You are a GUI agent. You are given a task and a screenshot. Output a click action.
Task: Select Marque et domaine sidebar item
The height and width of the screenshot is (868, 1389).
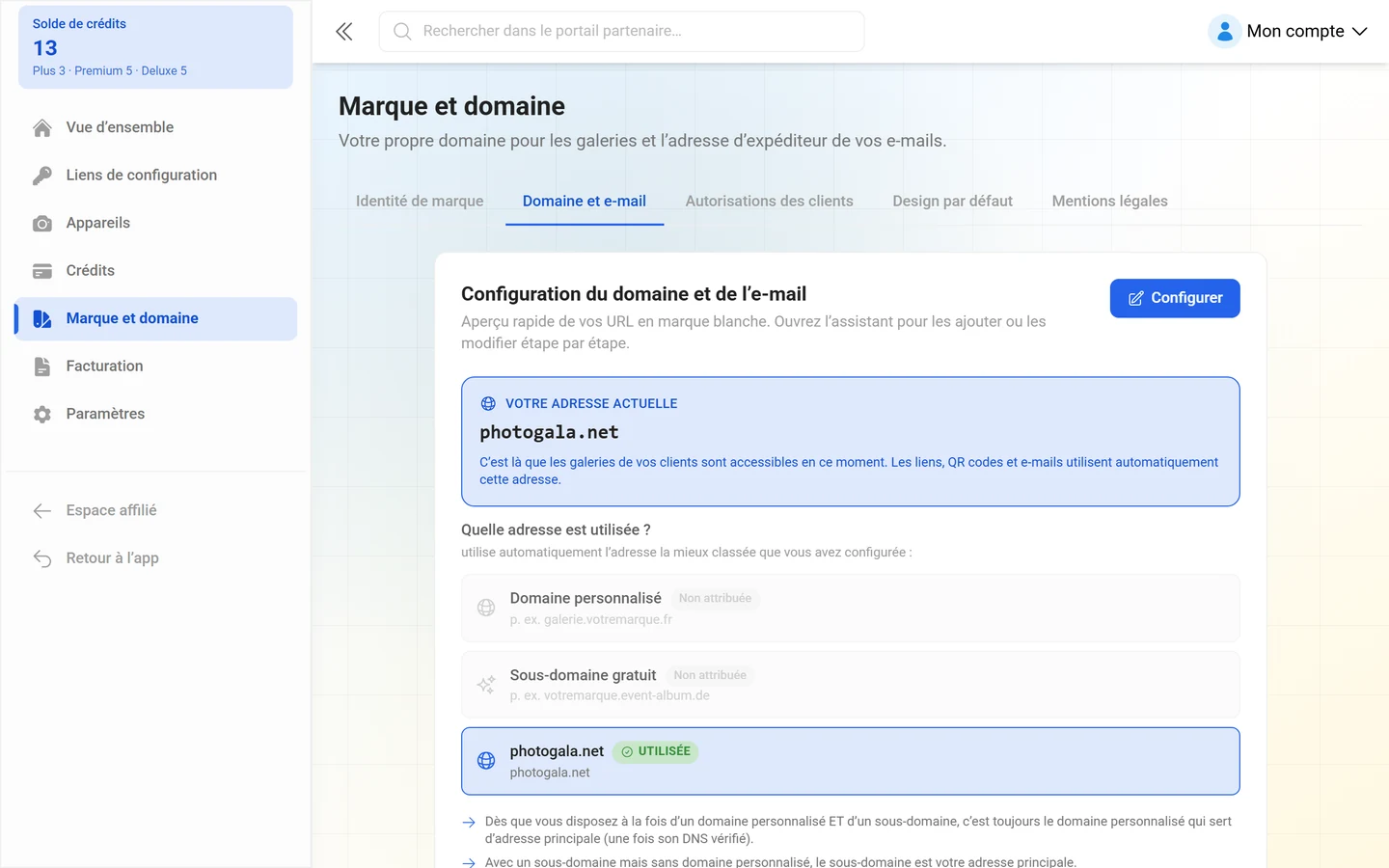click(x=156, y=318)
